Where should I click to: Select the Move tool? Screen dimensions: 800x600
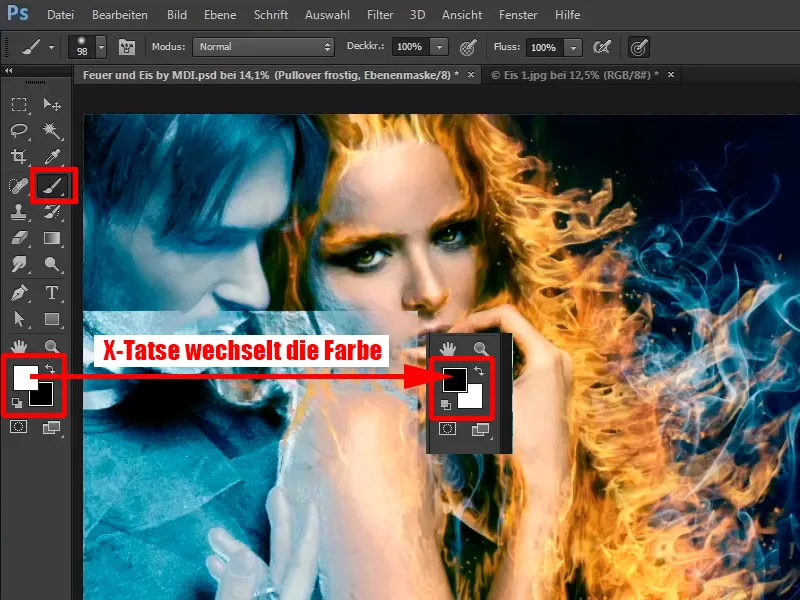click(52, 105)
